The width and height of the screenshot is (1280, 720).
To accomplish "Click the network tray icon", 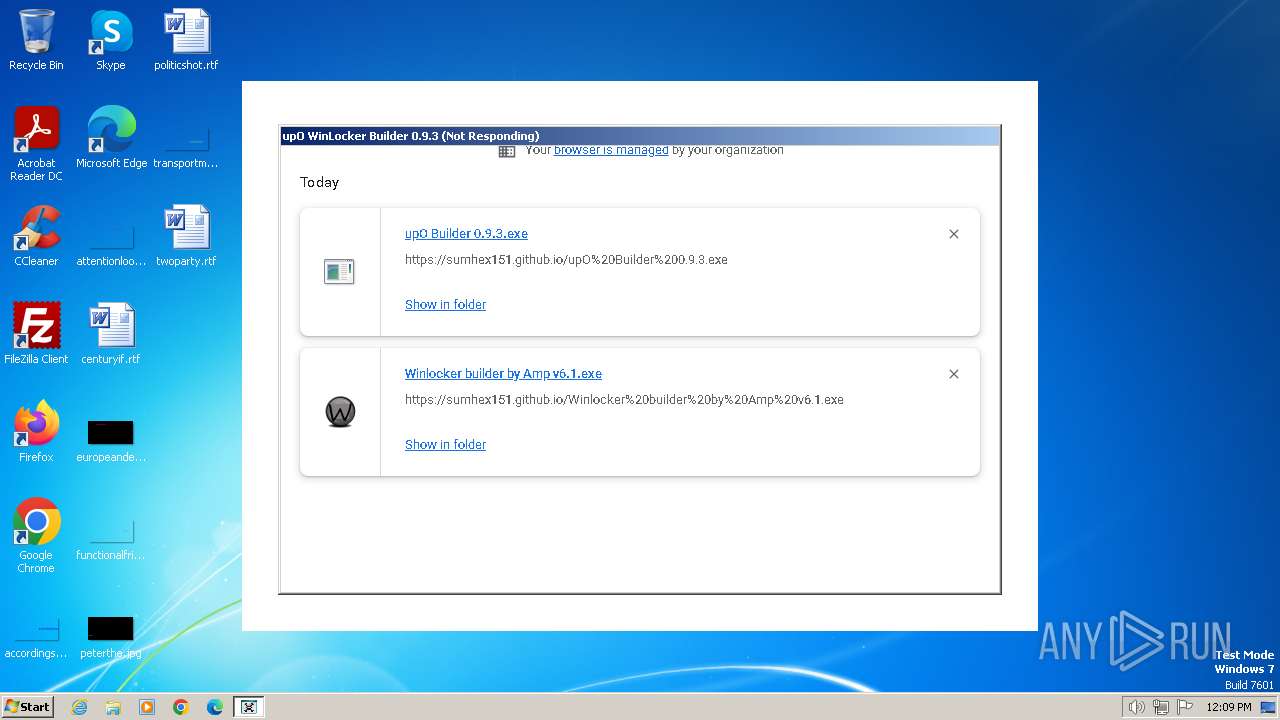I will coord(1161,707).
